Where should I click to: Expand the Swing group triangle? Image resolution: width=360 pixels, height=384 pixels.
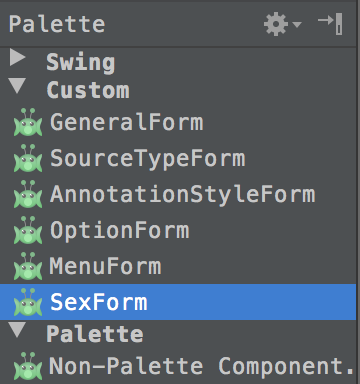[18, 57]
